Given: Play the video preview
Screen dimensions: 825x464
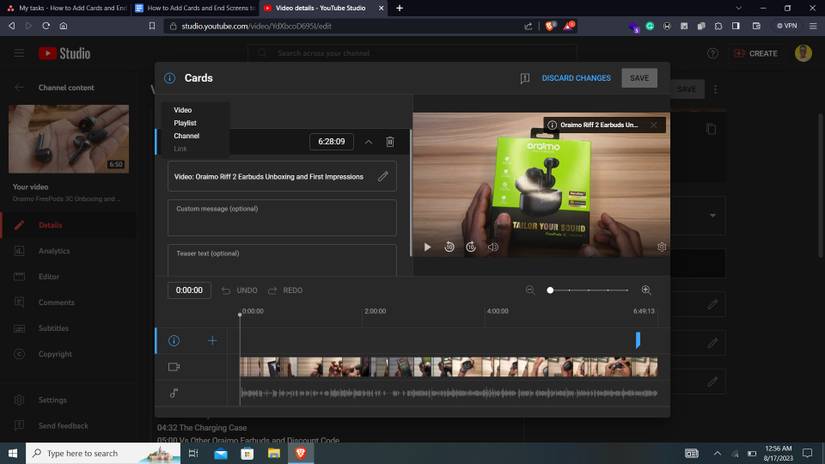Looking at the screenshot, I should pyautogui.click(x=427, y=247).
